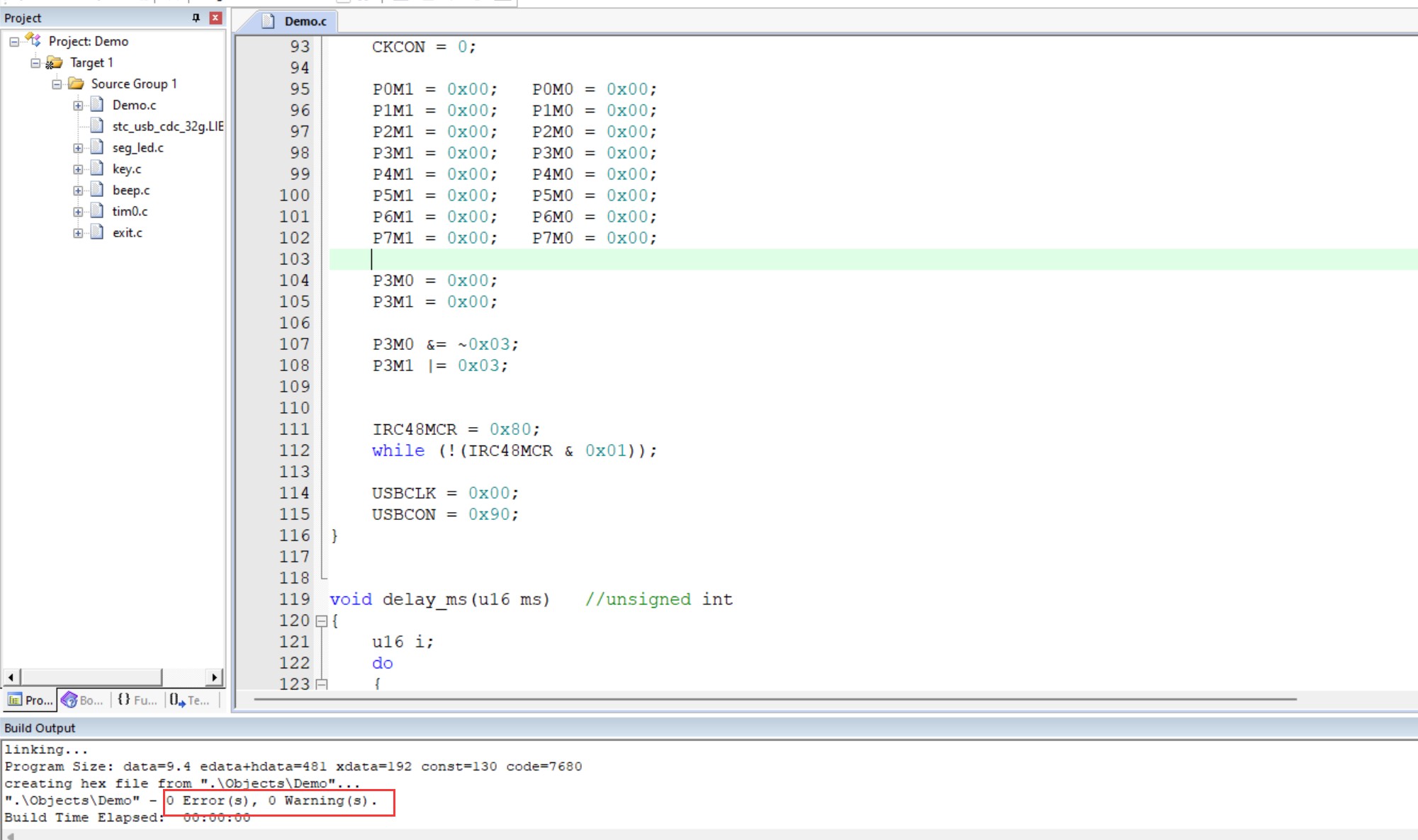Viewport: 1418px width, 840px height.
Task: Open the Templates tab at panel bottom
Action: click(x=190, y=700)
